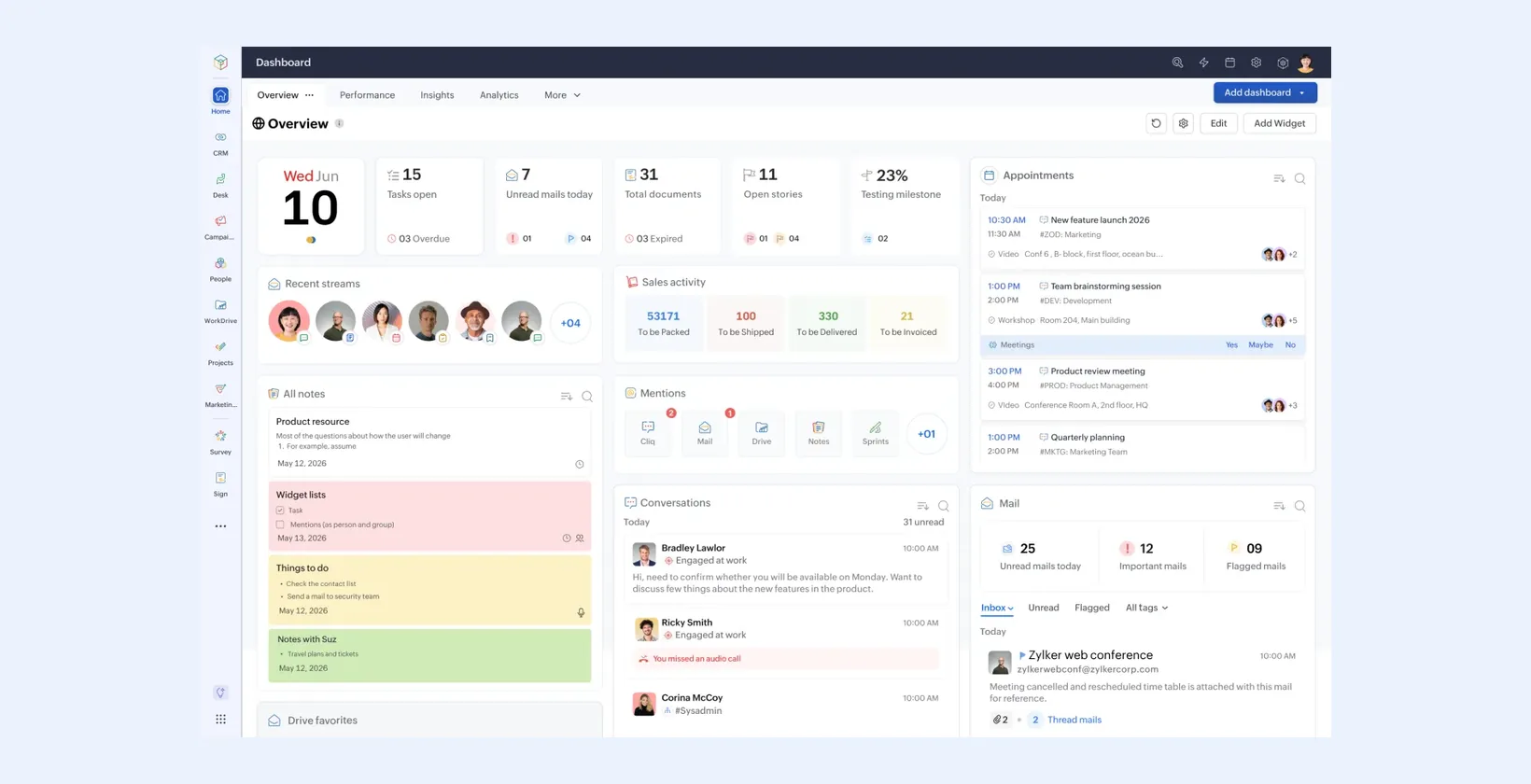Open filter icon in Conversations widget
The width and height of the screenshot is (1531, 784).
pos(922,506)
